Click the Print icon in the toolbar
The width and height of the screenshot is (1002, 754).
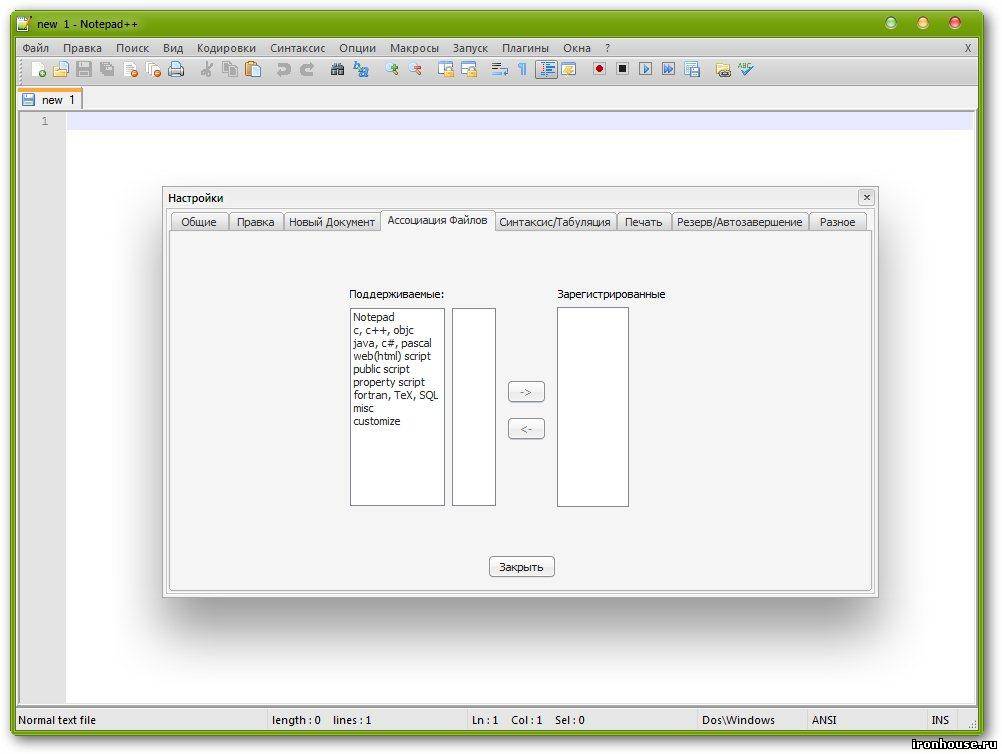coord(176,69)
